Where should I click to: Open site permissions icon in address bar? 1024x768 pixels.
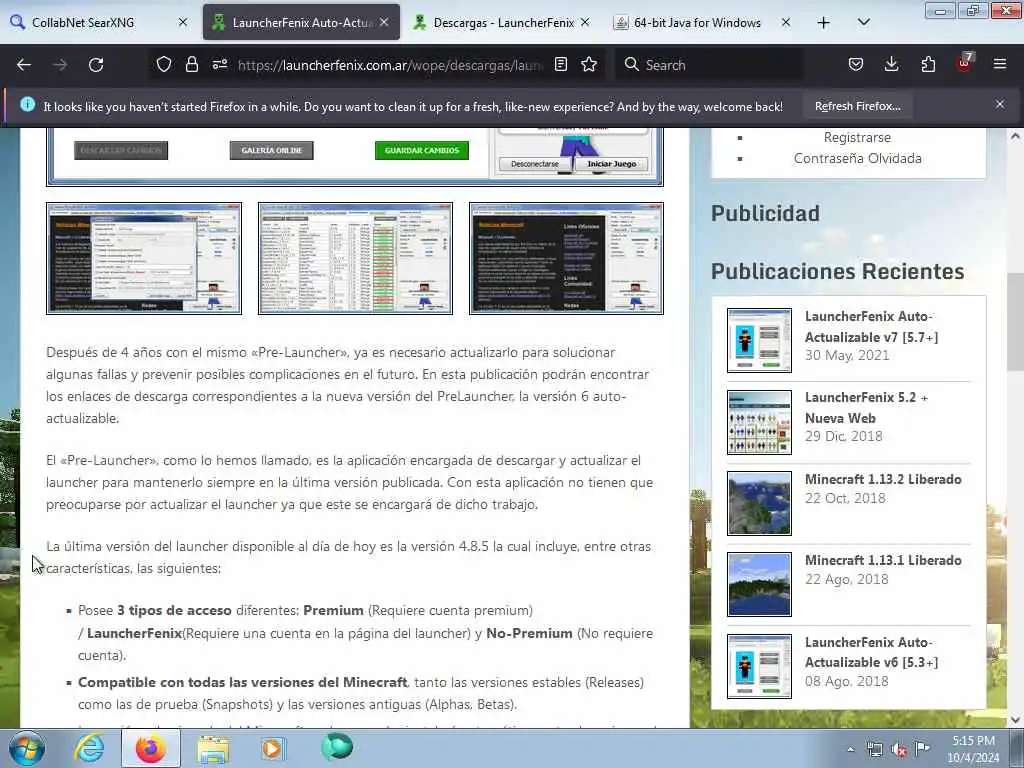pos(219,65)
